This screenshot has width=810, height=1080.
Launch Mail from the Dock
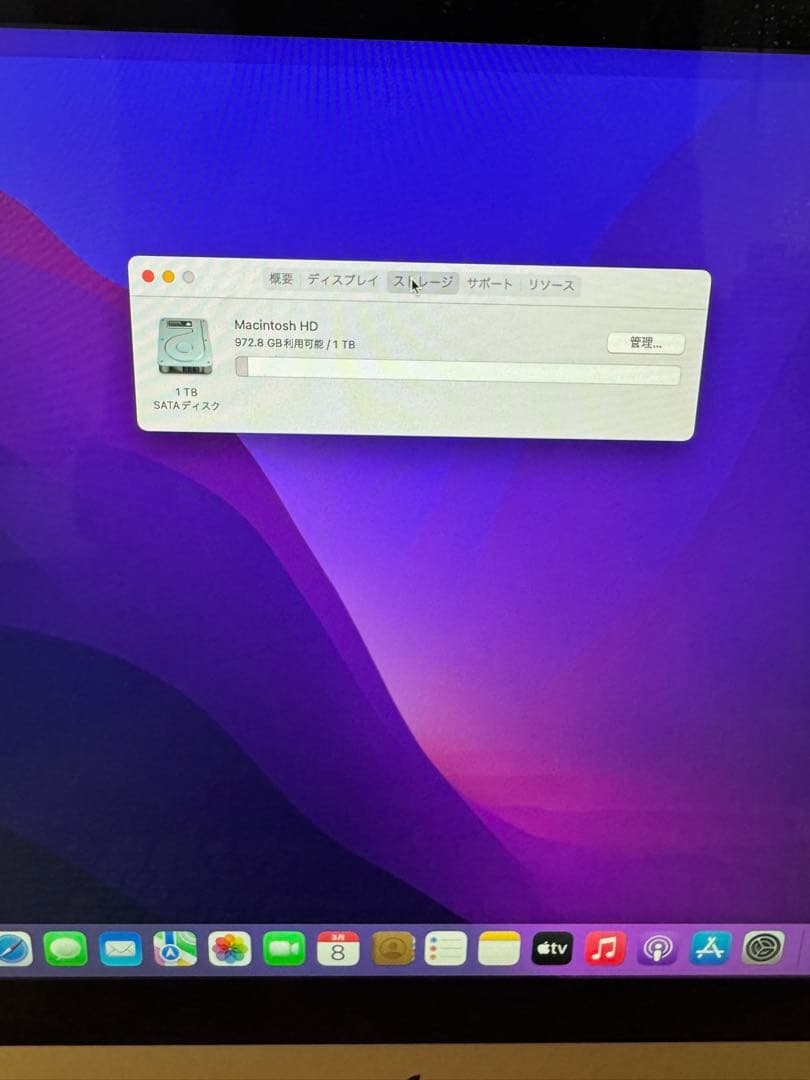pos(119,947)
